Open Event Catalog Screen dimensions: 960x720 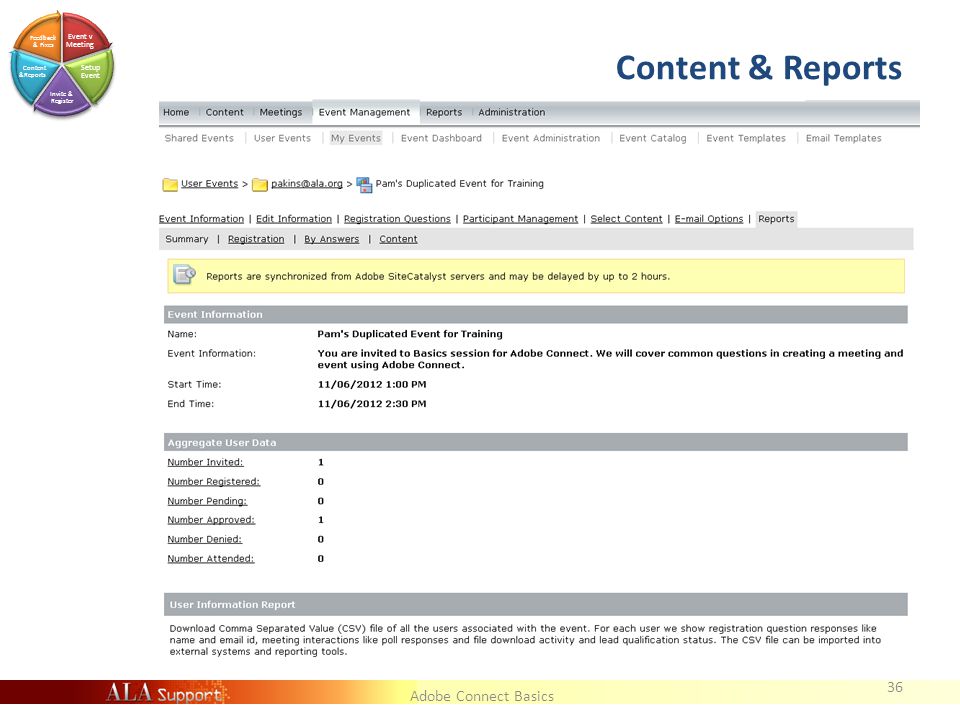(653, 138)
